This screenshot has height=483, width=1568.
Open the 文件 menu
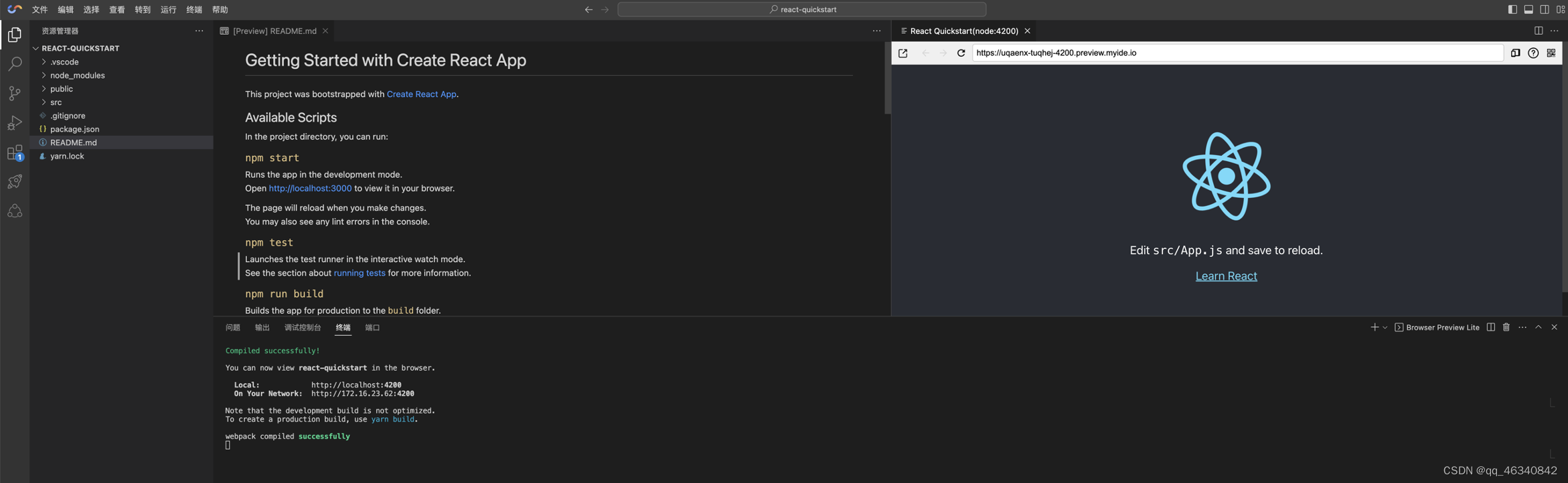coord(40,9)
